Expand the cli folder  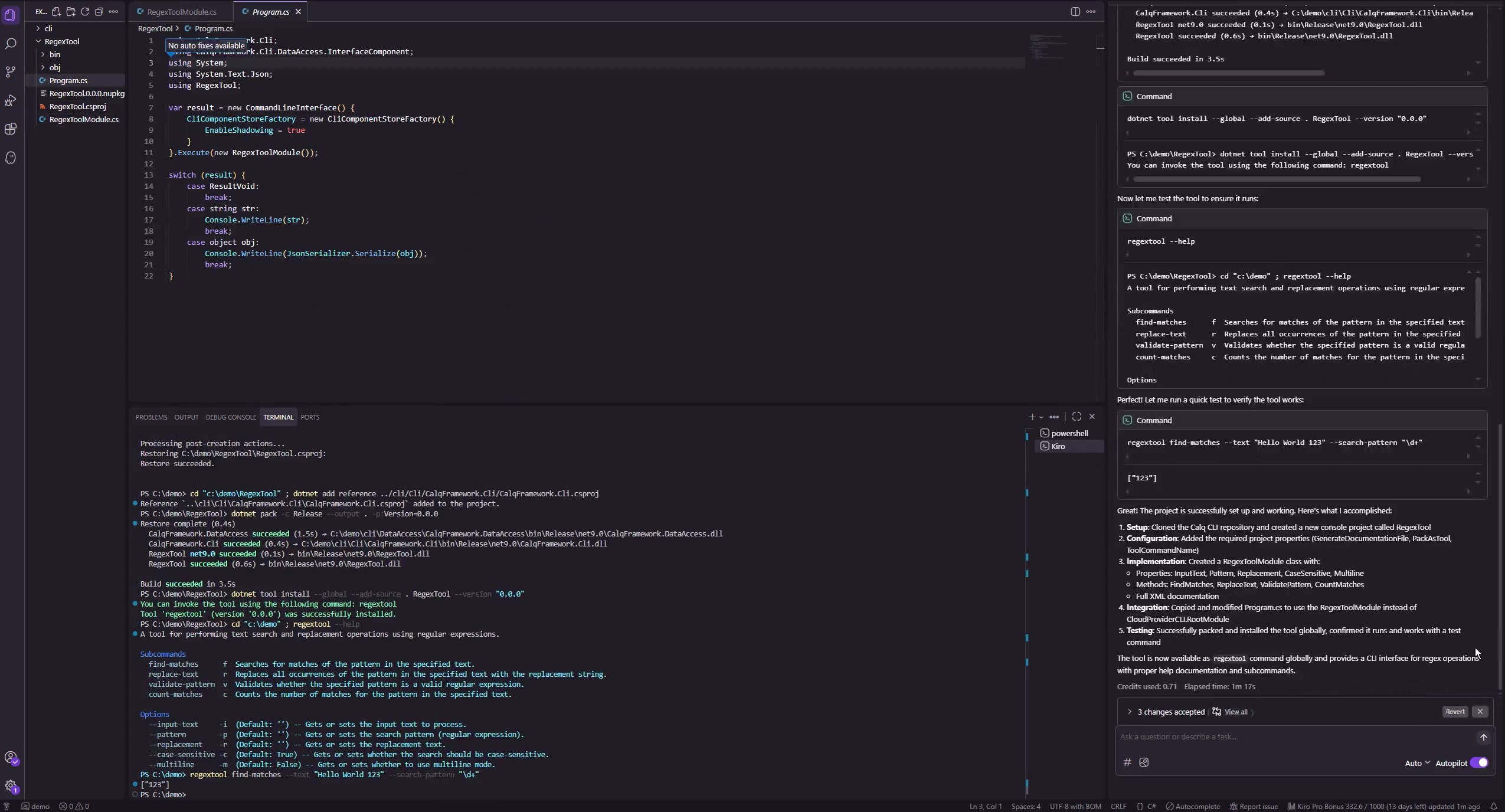(x=50, y=28)
